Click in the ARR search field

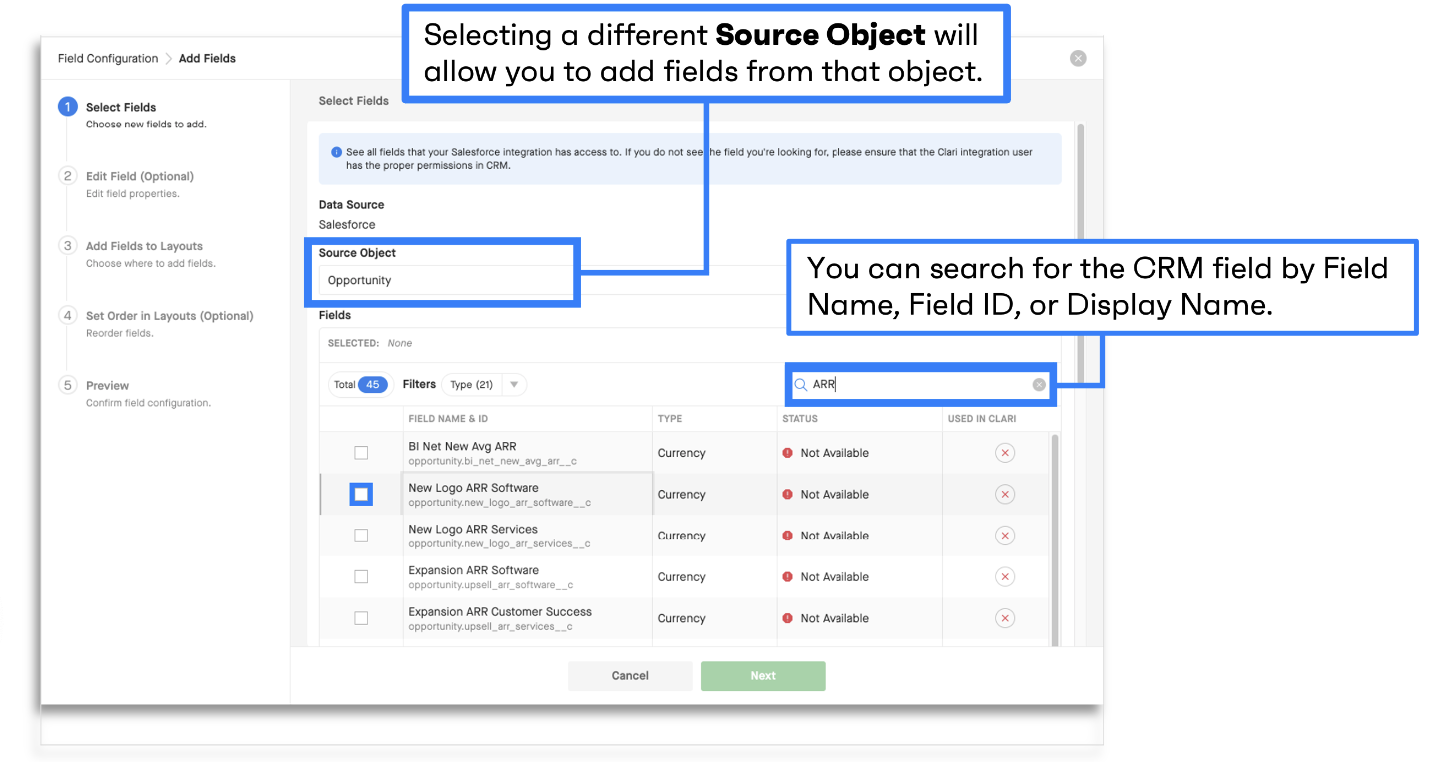[919, 384]
